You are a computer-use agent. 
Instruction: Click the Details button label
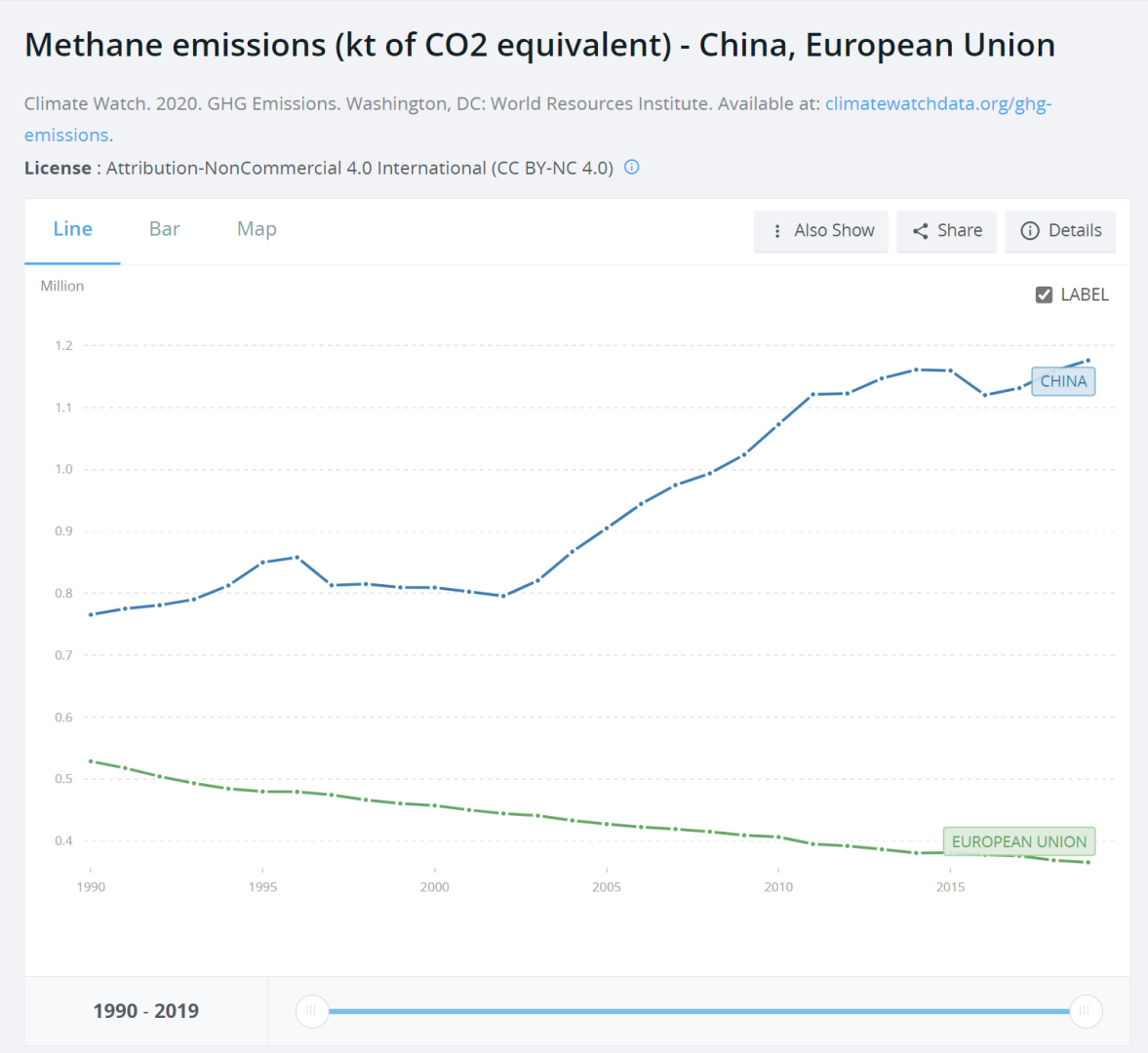click(x=1075, y=231)
